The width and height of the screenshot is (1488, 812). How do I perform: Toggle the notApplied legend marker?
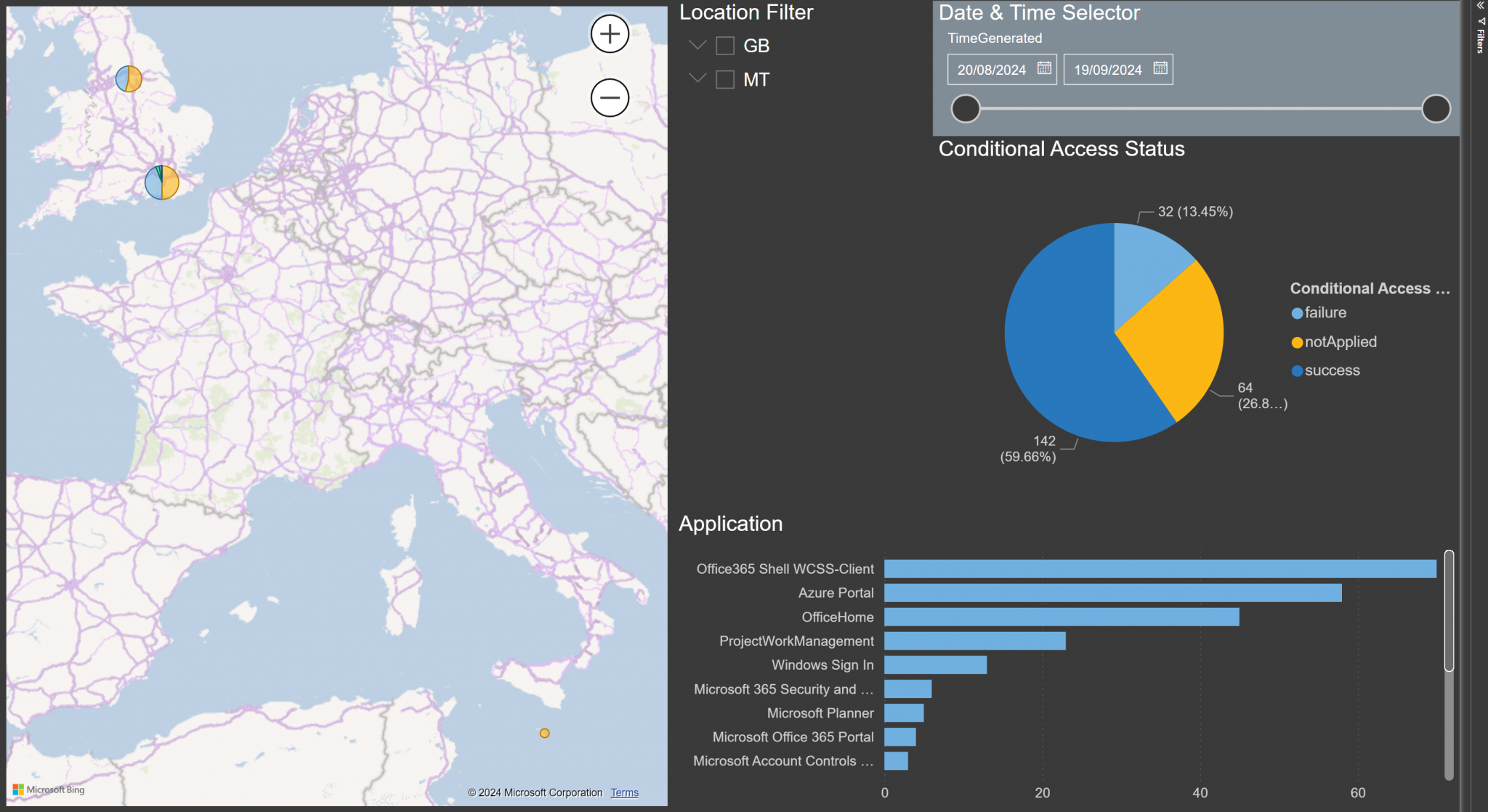tap(1296, 341)
